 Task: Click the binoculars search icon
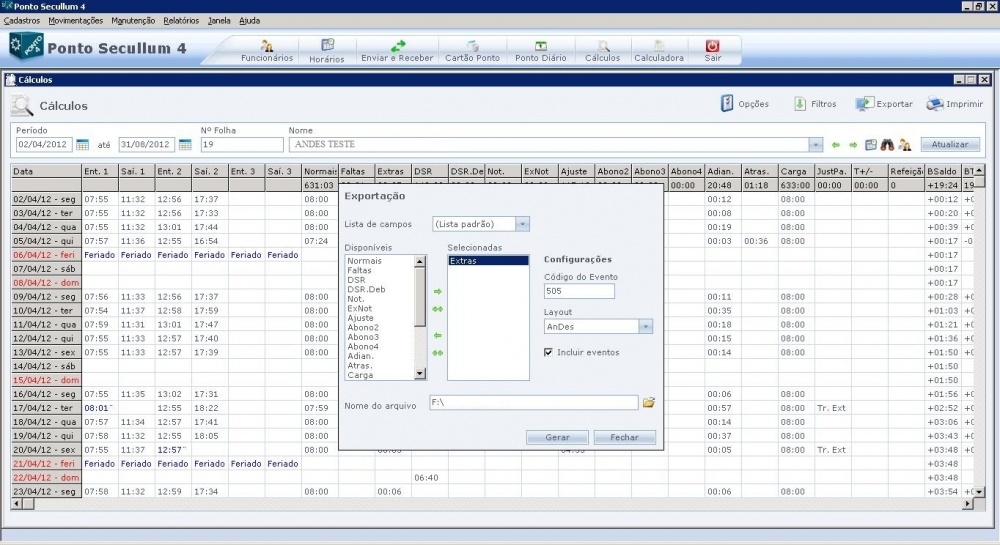[x=887, y=145]
